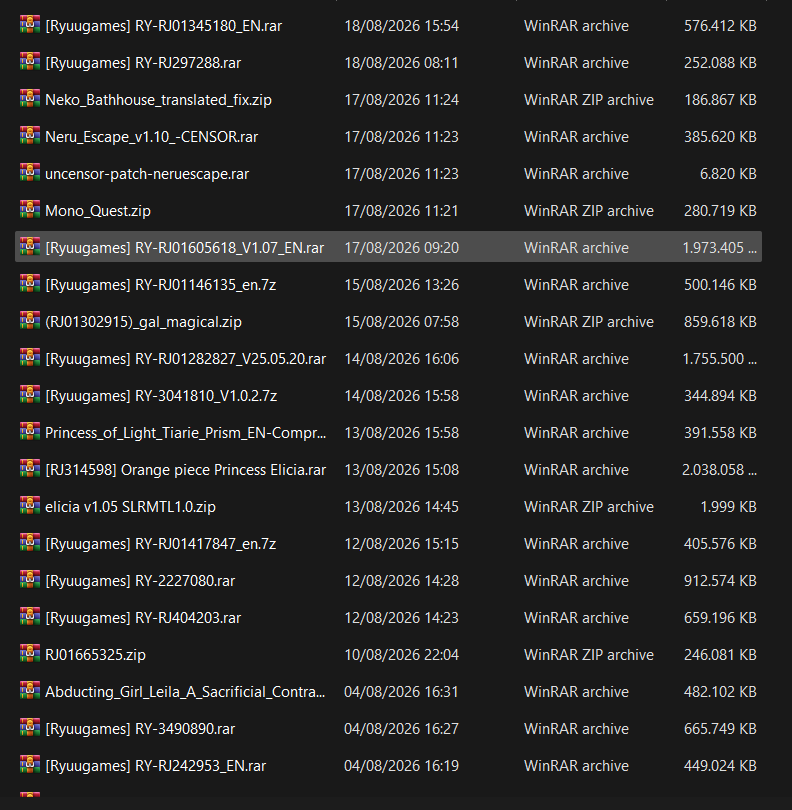
Task: Click WinRAR ZIP archive type for RJ01665325.zip
Action: [x=589, y=655]
